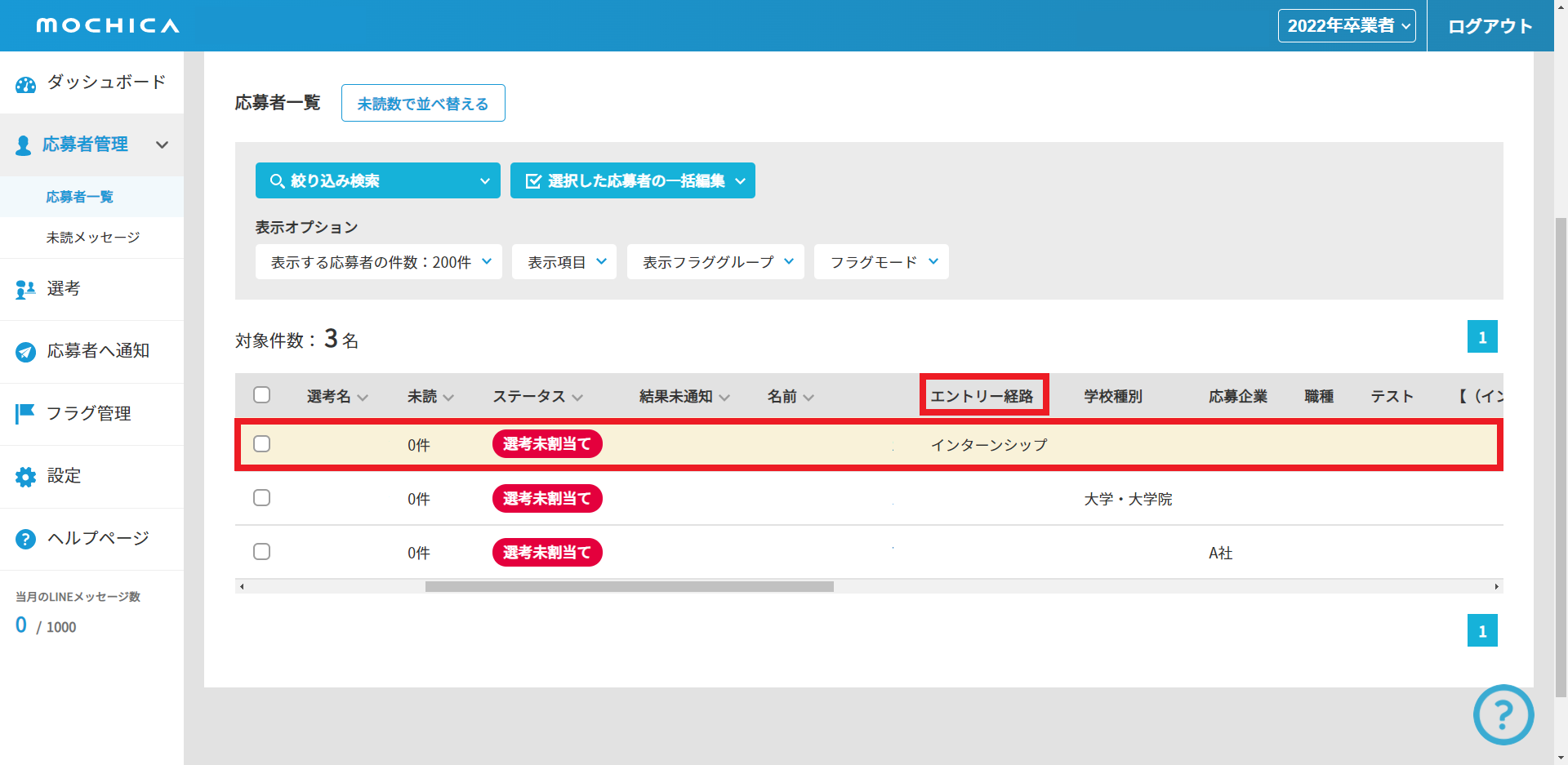1568x765 pixels.
Task: Go to 未読メッセージ in sidebar
Action: (93, 238)
